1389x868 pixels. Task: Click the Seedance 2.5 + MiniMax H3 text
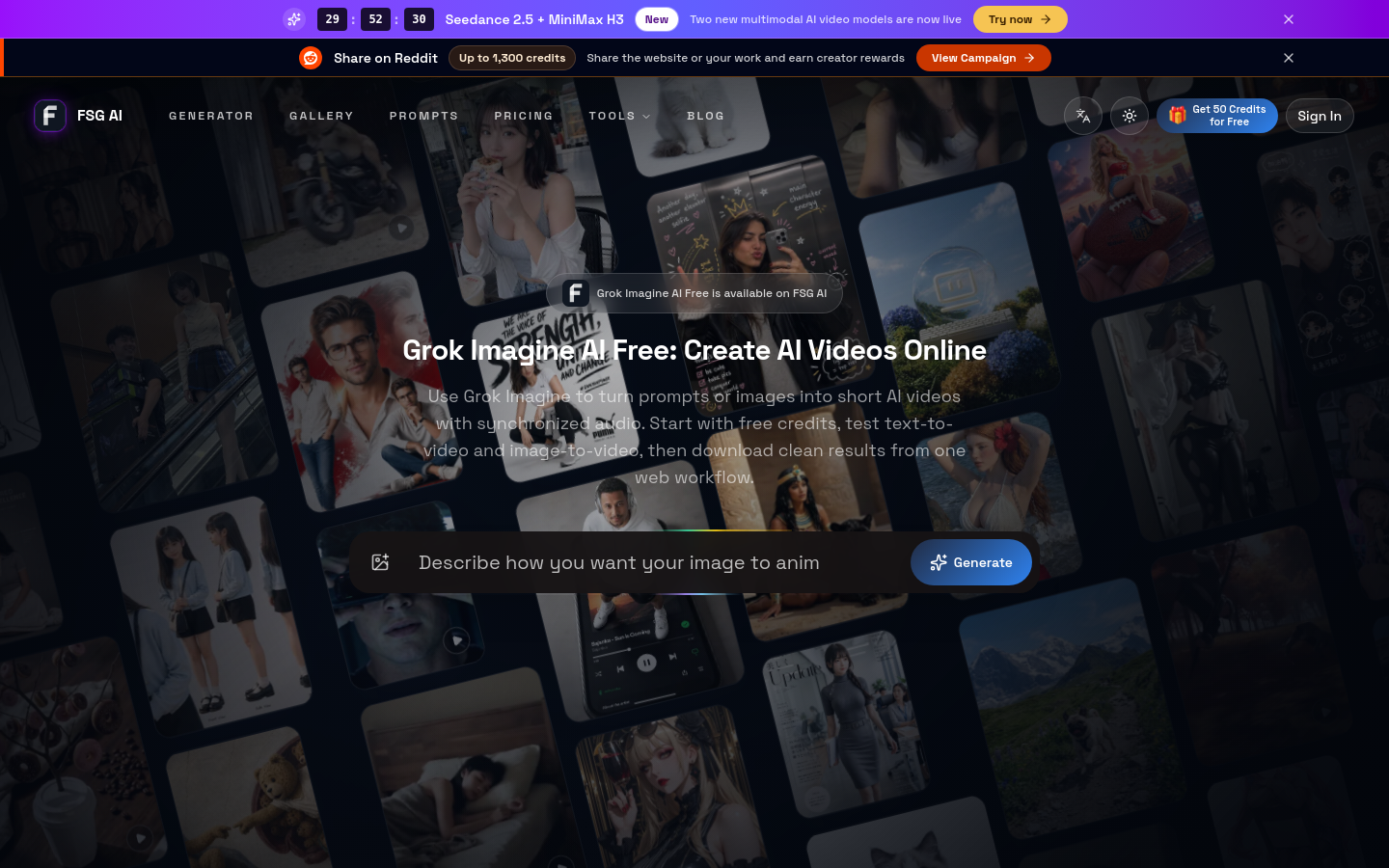click(x=534, y=19)
